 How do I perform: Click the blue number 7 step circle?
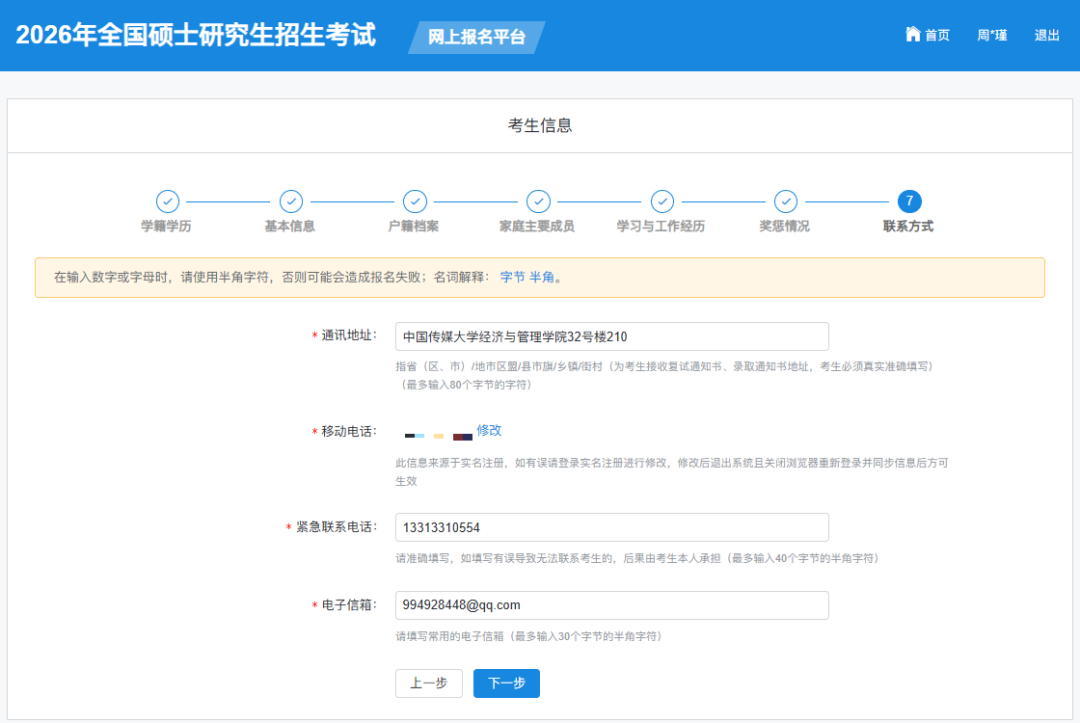click(910, 202)
